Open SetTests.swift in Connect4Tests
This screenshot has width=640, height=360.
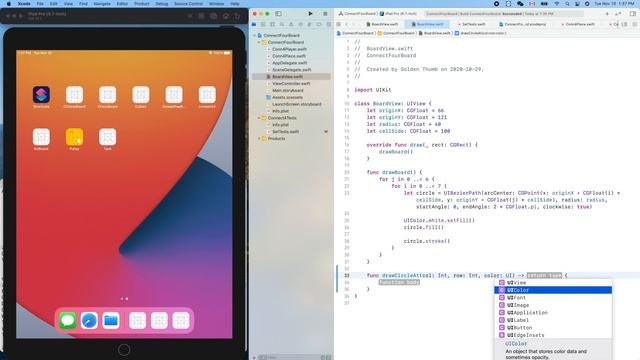click(x=285, y=132)
